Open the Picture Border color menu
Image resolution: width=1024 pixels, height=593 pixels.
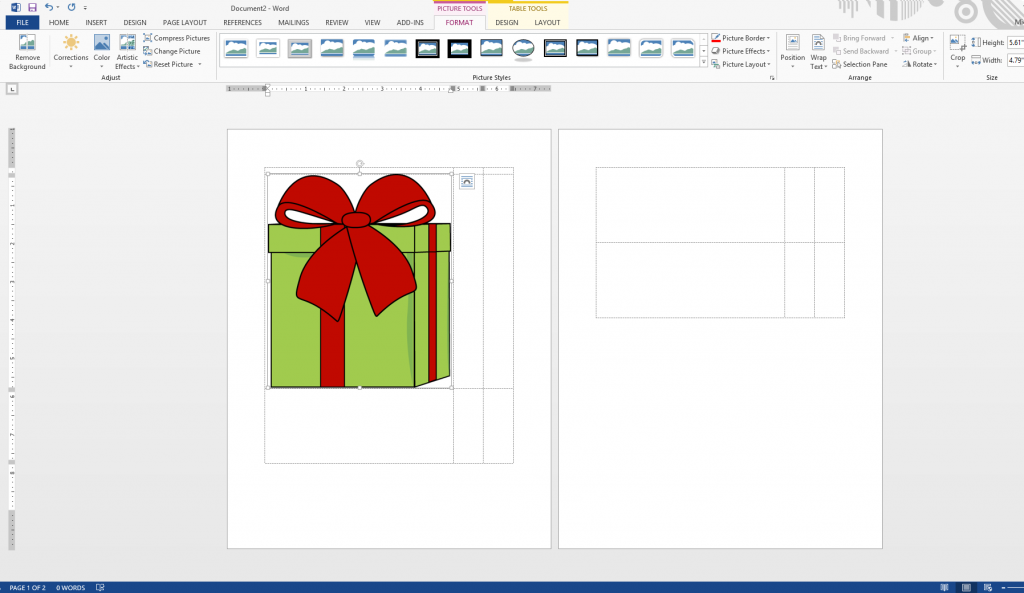click(x=741, y=38)
